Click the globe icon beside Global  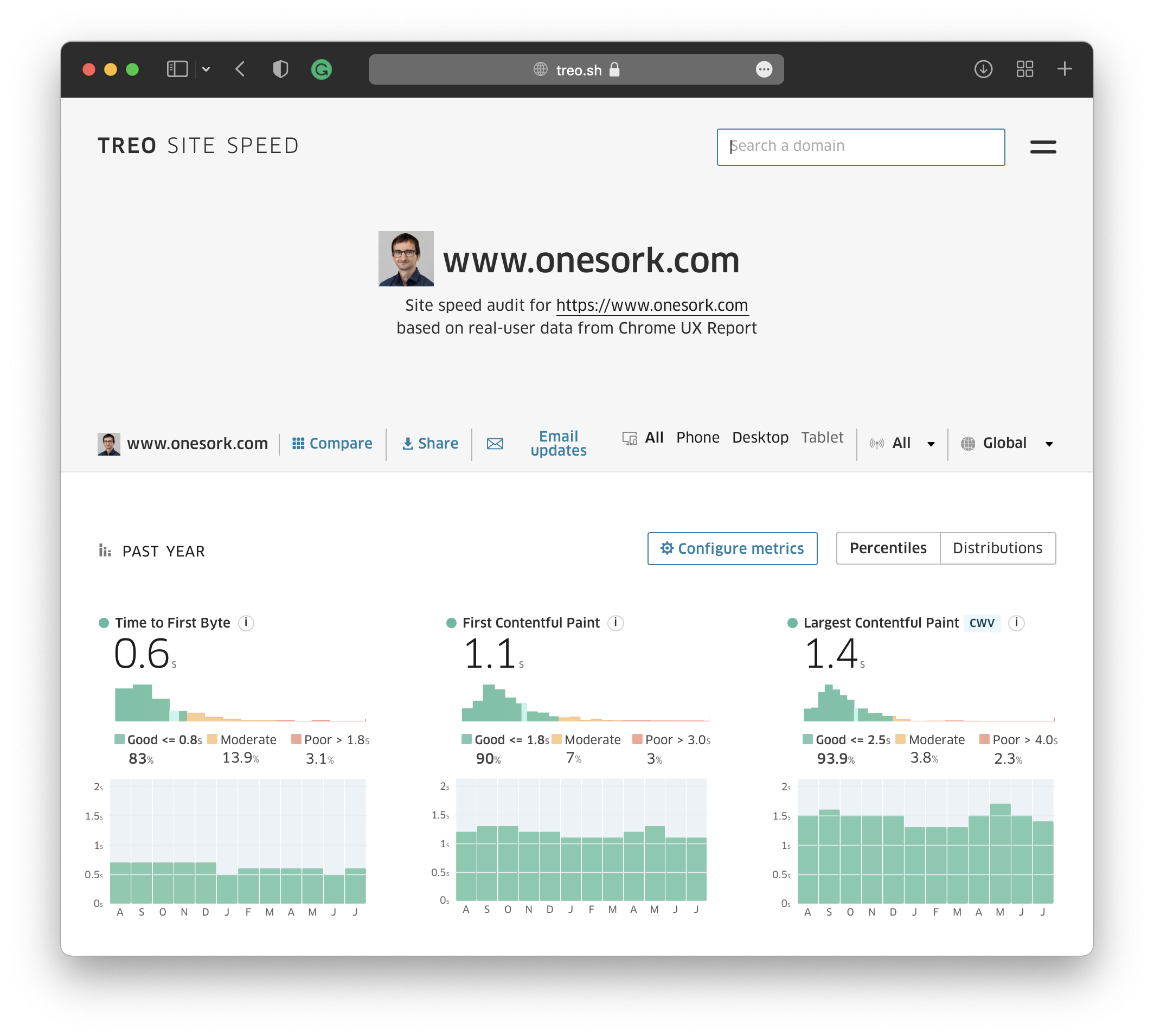coord(967,444)
